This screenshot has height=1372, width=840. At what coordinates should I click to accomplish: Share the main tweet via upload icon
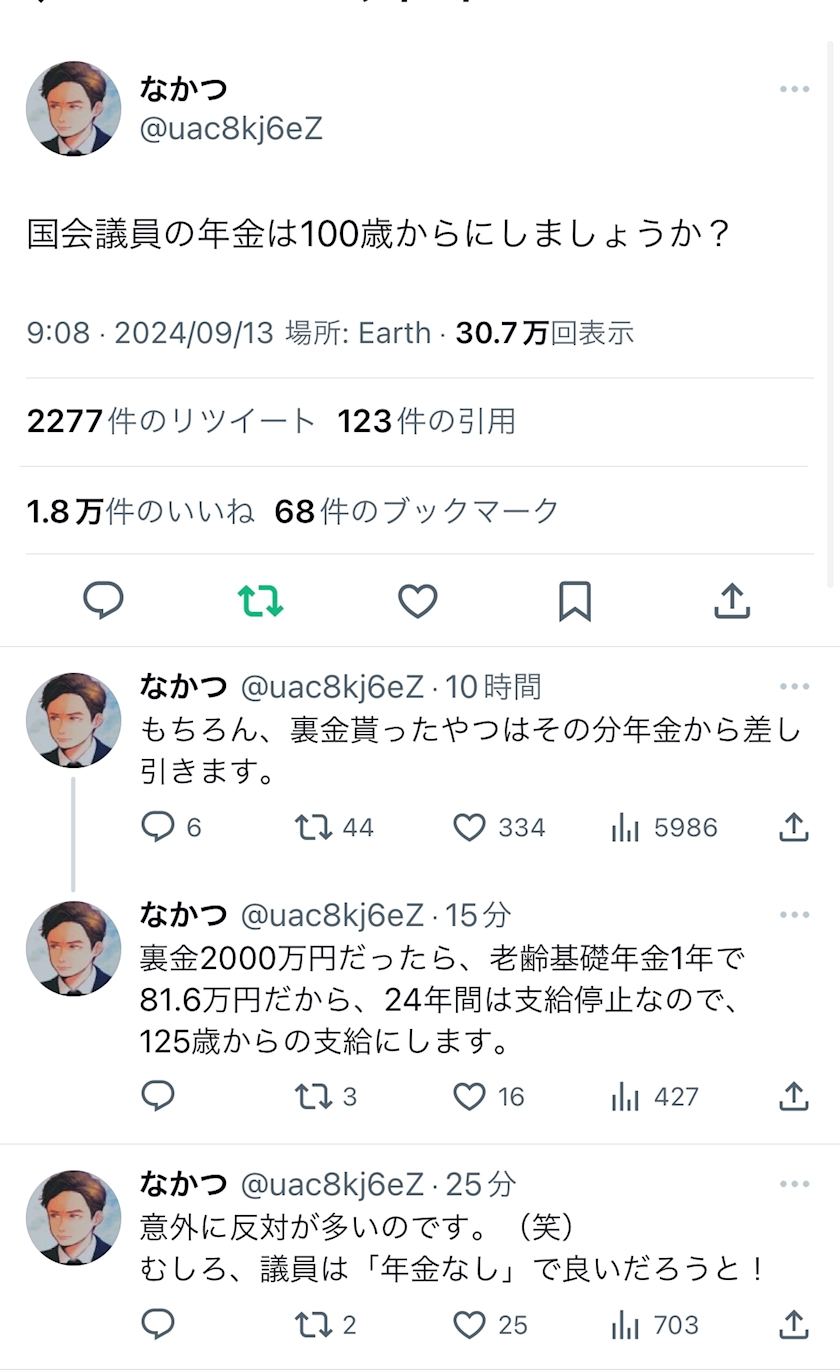click(732, 601)
